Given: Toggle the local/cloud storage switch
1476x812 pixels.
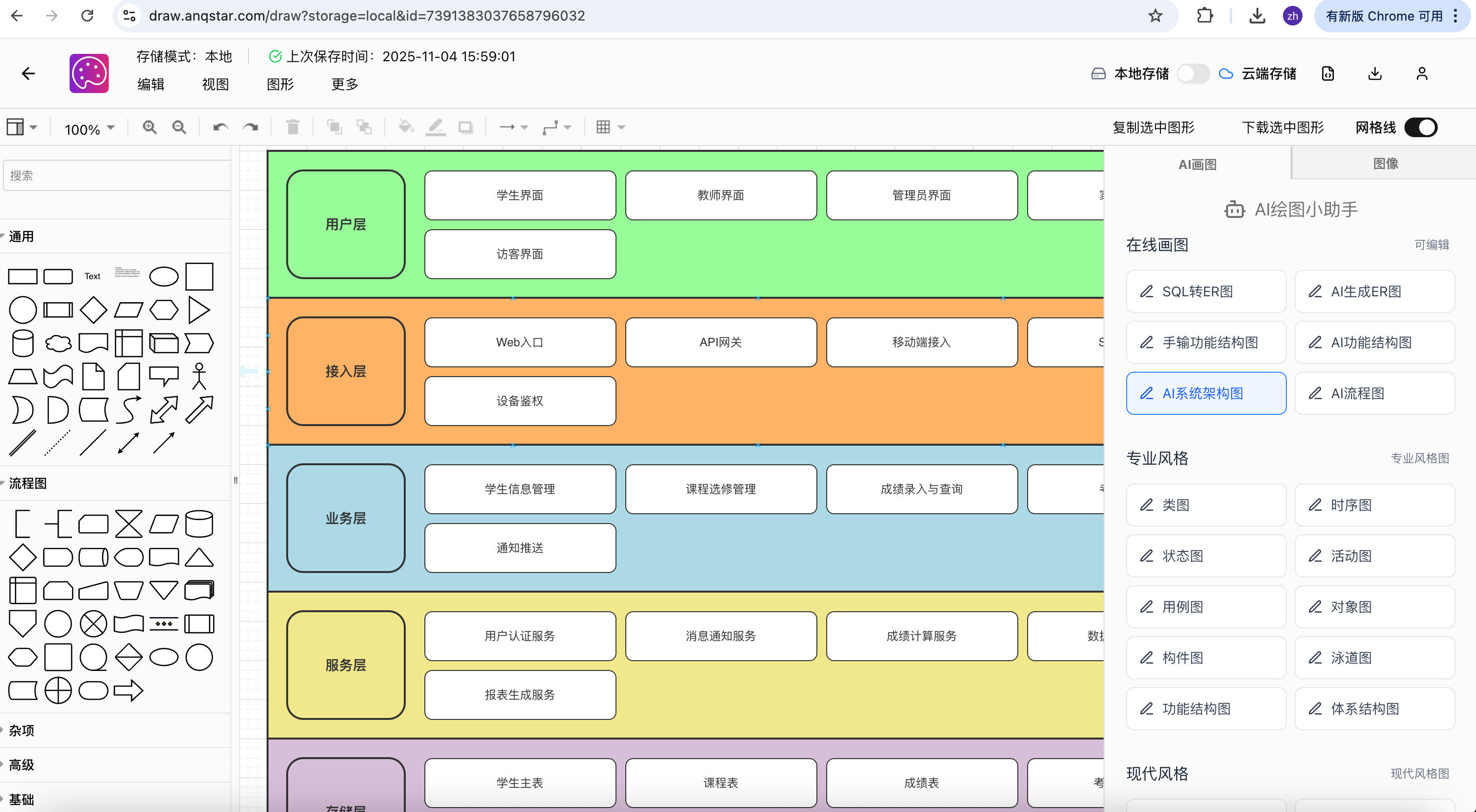Looking at the screenshot, I should 1194,74.
